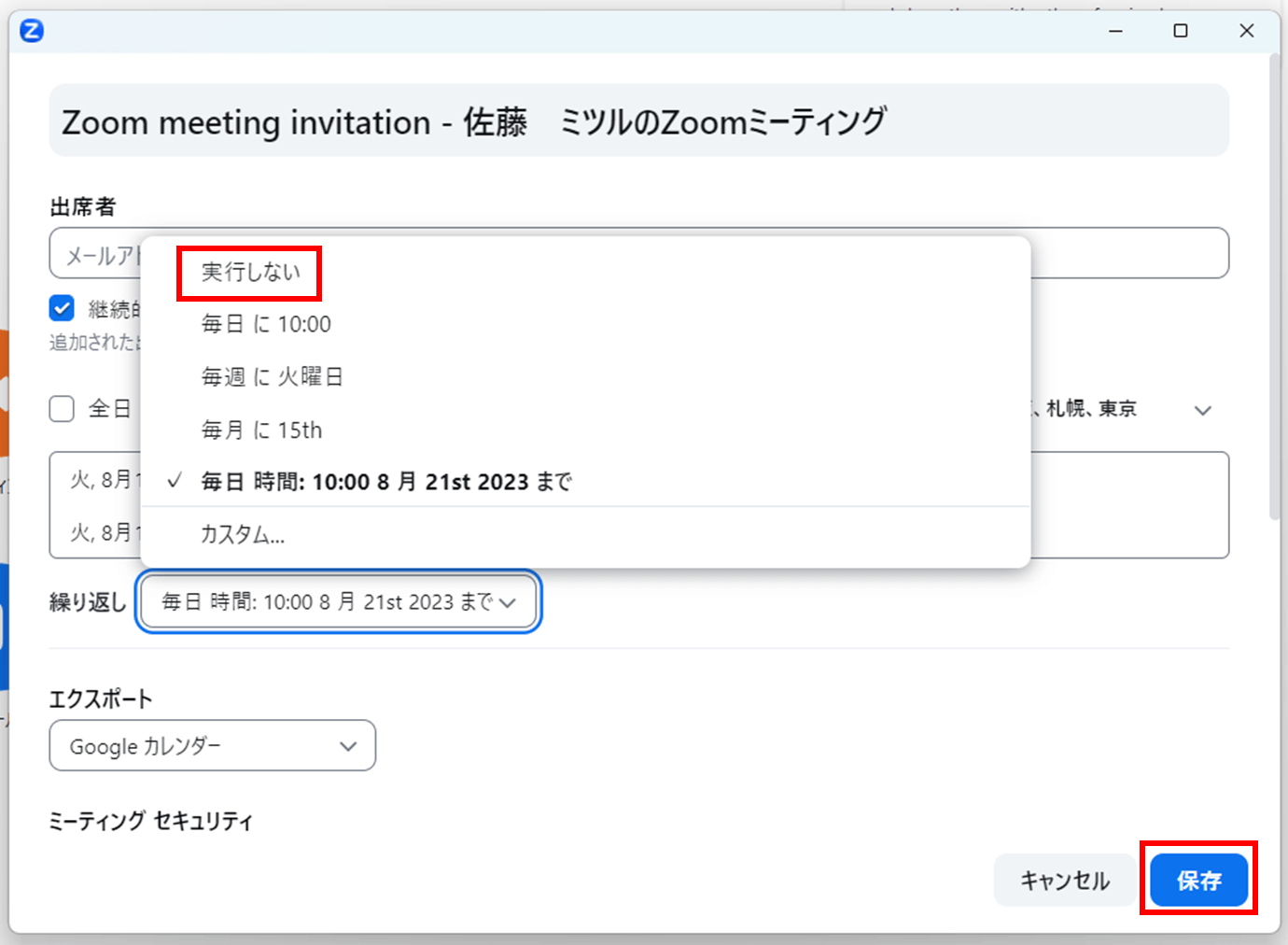Minimize the Zoom meeting window
Screen dimensions: 1288x945
click(1115, 31)
